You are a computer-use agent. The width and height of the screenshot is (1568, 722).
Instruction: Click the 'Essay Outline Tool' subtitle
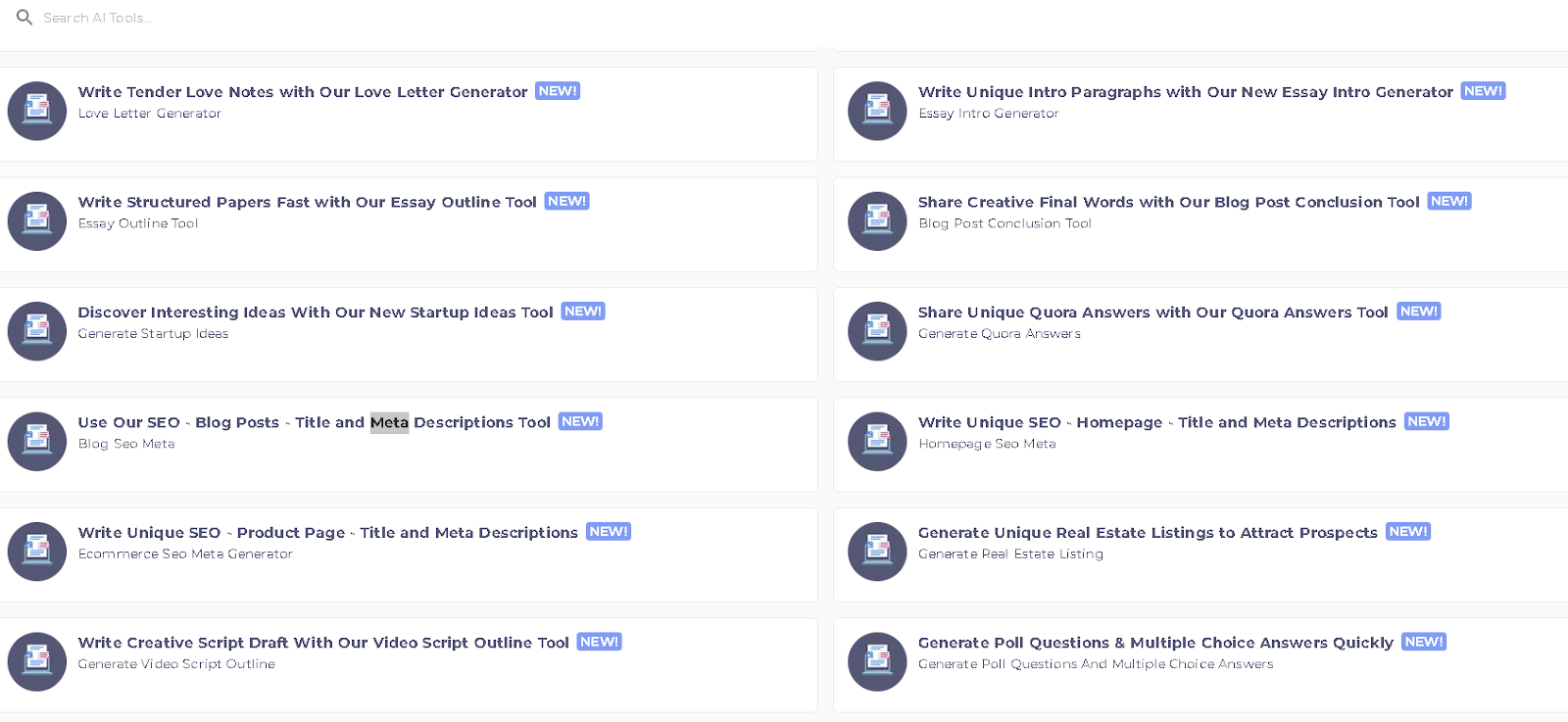click(x=138, y=223)
